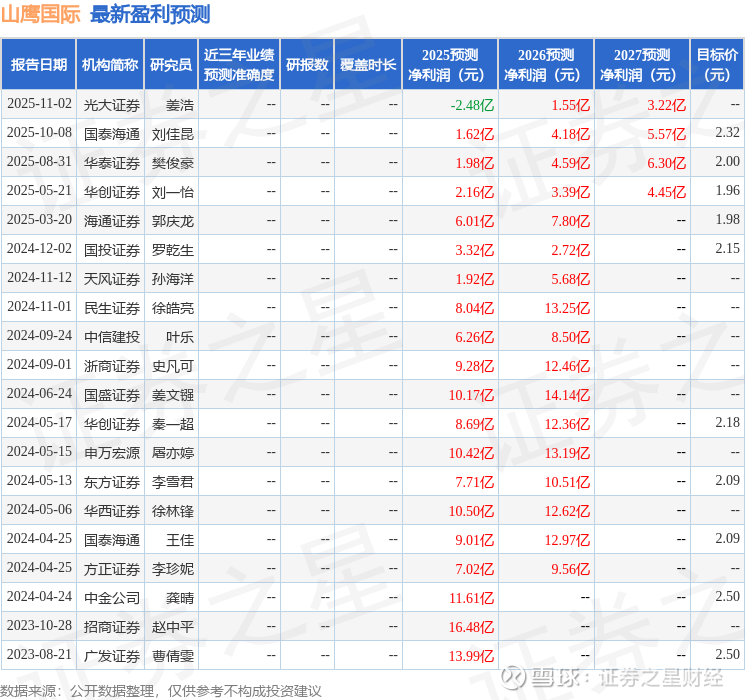Click the date 2025-11-02
This screenshot has height=700, width=745.
tap(39, 104)
